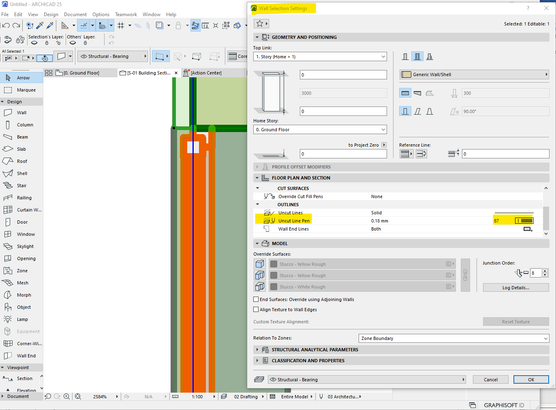Select the Slab tool
The height and width of the screenshot is (410, 556).
[21, 149]
